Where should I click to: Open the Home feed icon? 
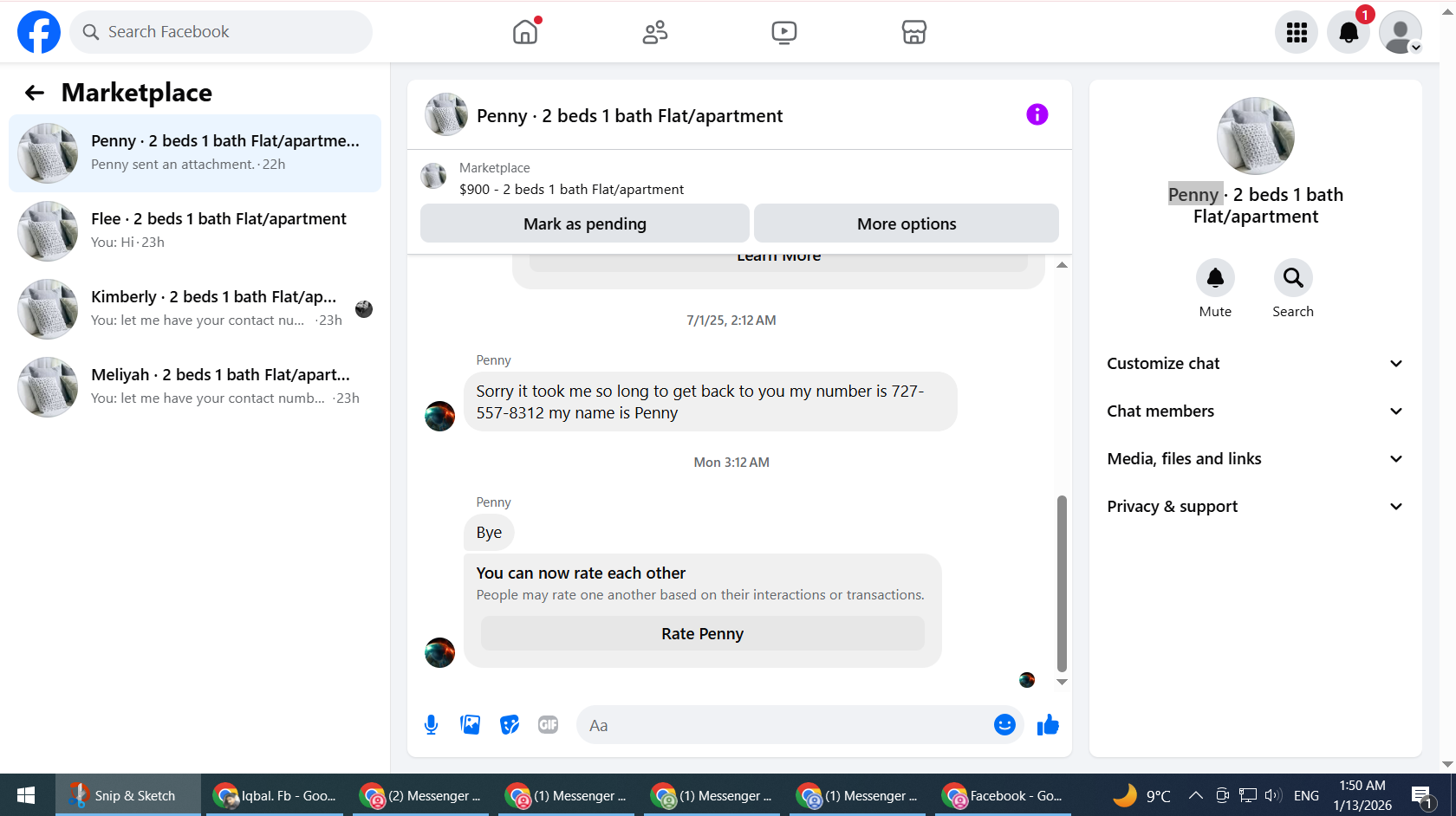click(x=525, y=32)
